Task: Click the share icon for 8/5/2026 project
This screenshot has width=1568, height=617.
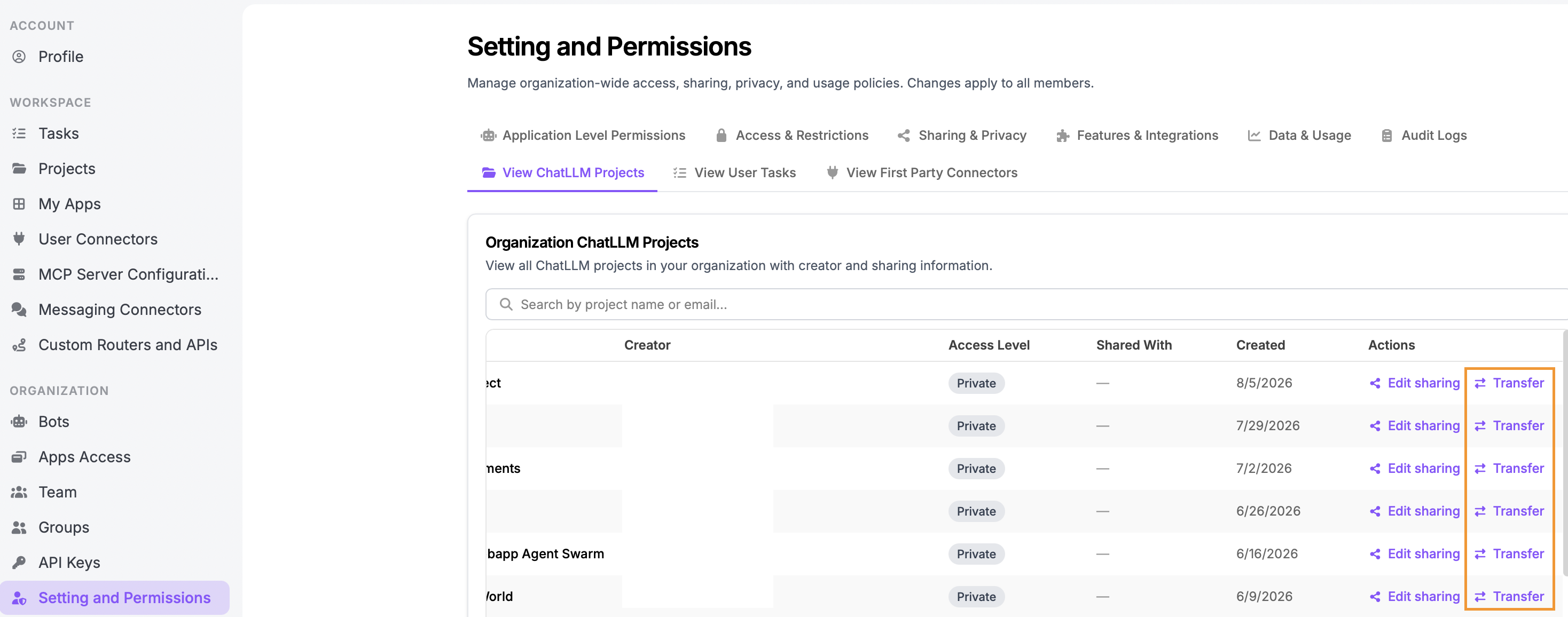Action: coord(1375,383)
